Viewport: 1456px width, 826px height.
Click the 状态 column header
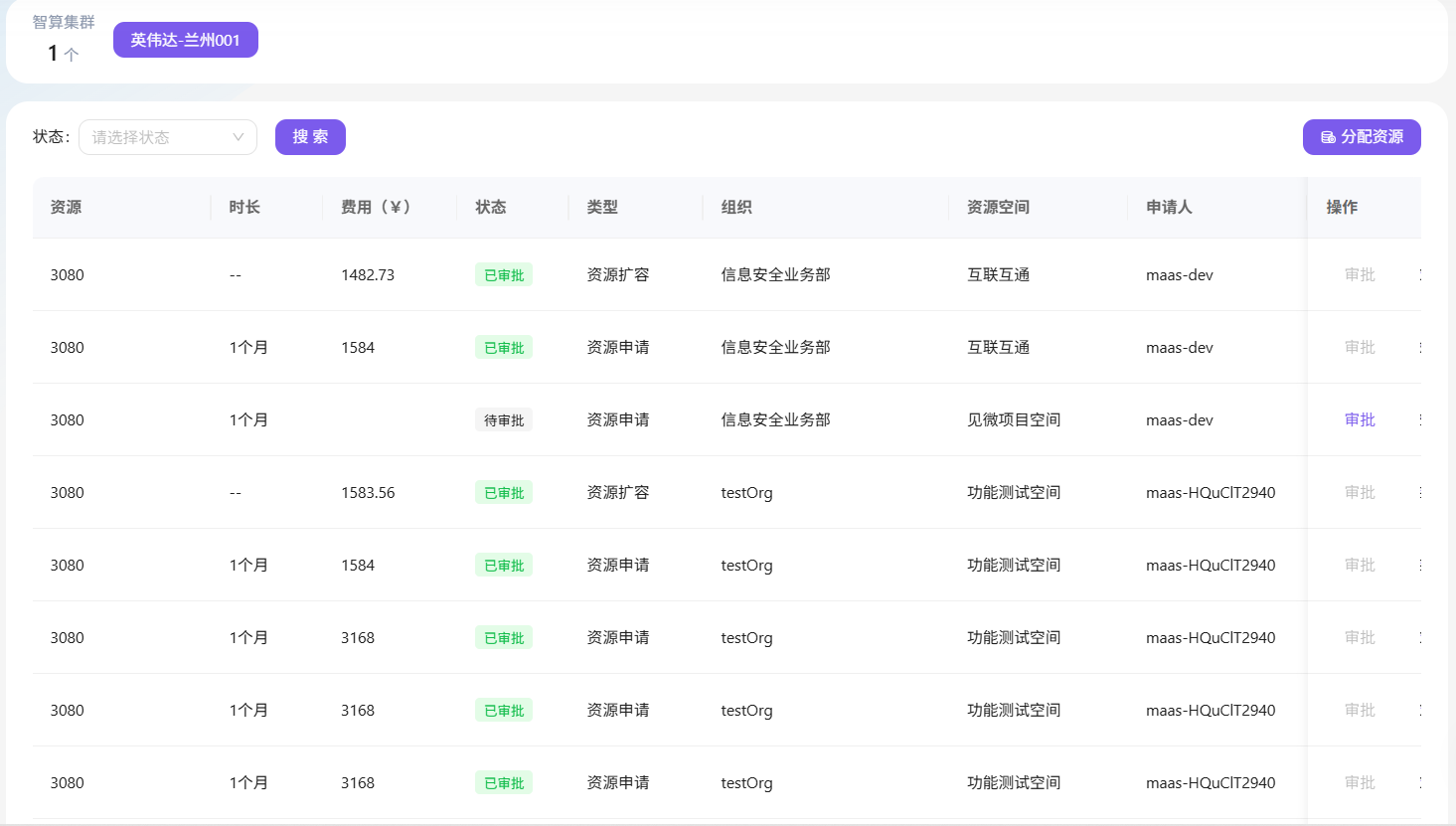(491, 207)
